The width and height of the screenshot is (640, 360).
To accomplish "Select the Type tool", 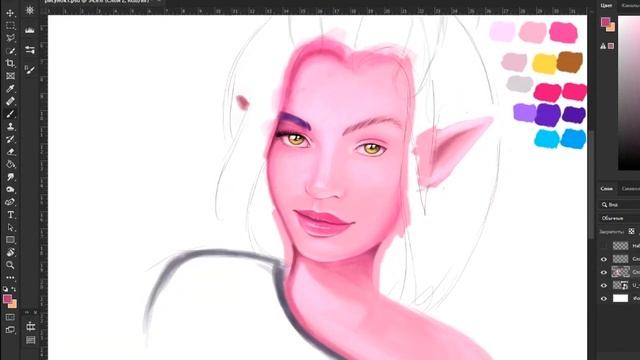I will 10,215.
